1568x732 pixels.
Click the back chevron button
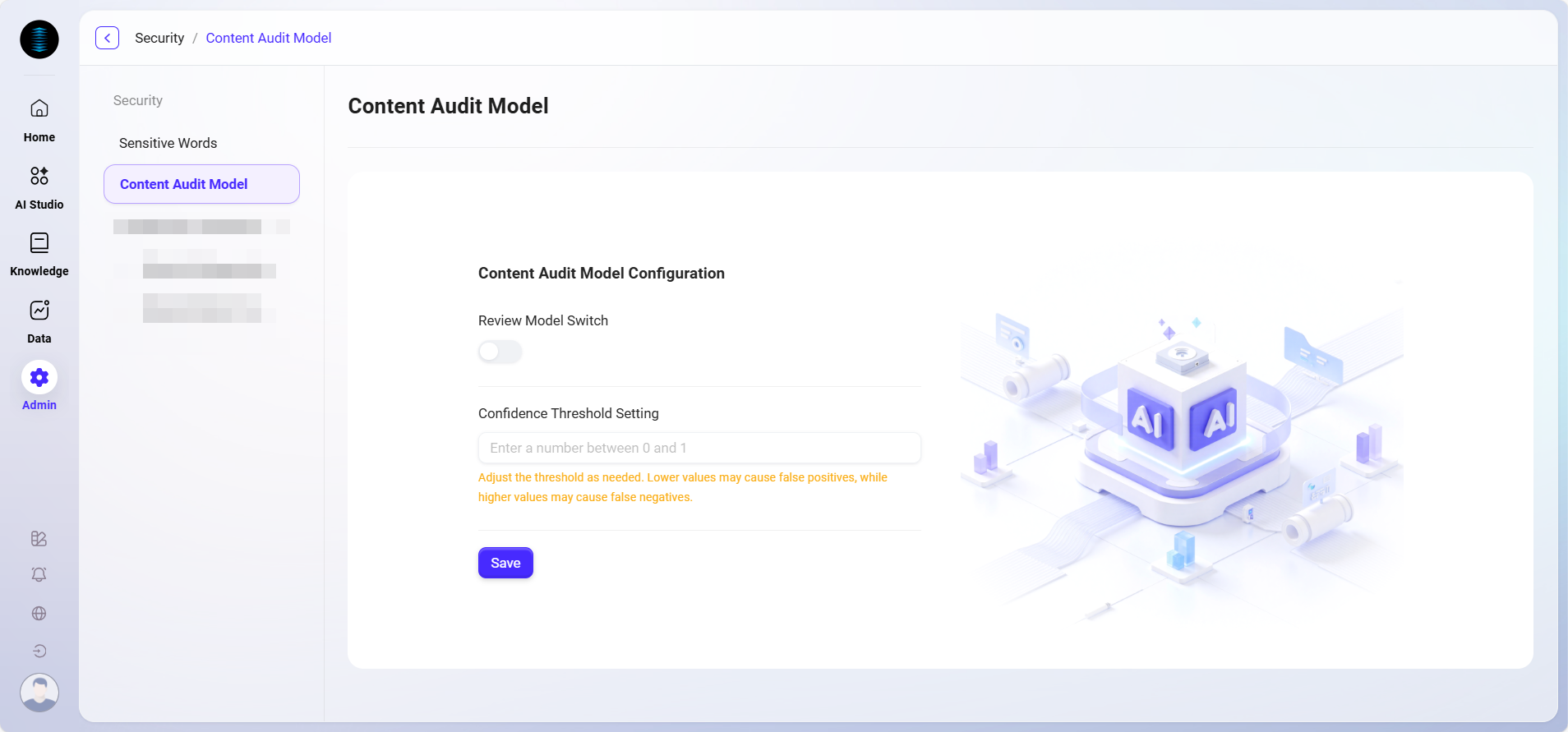(x=107, y=38)
